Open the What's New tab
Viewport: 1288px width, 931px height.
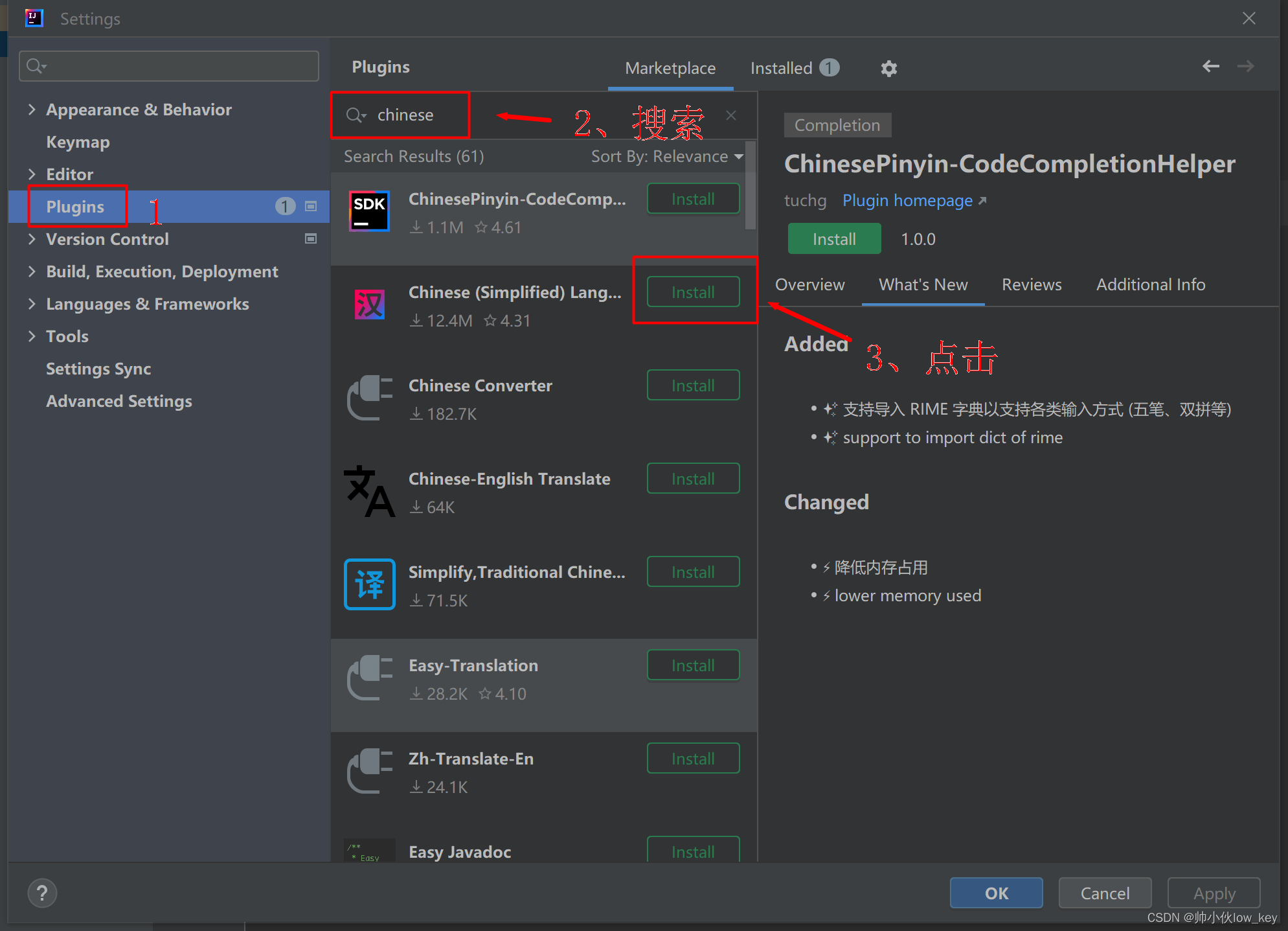(x=923, y=284)
